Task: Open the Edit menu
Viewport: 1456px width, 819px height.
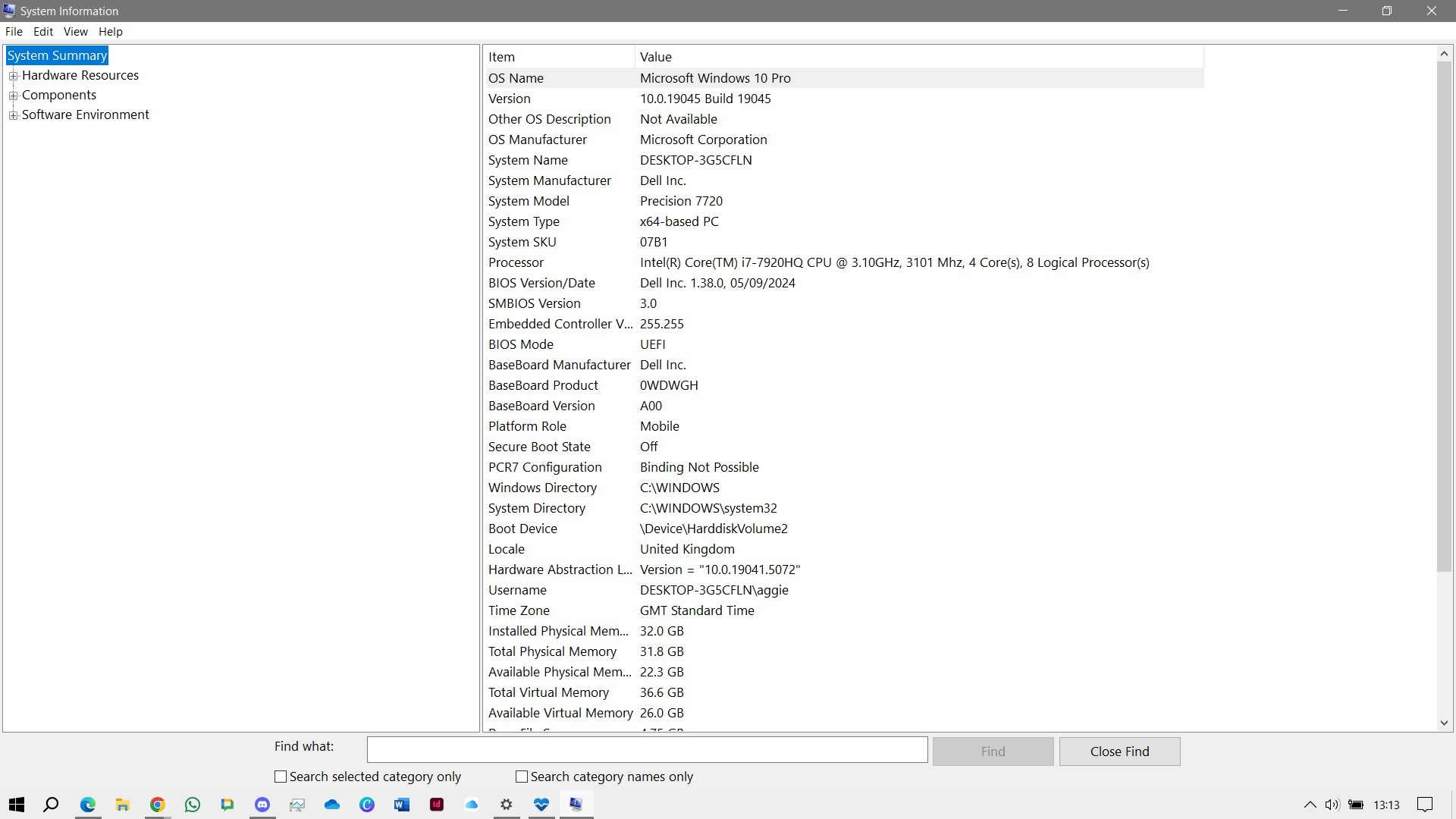Action: pos(43,32)
